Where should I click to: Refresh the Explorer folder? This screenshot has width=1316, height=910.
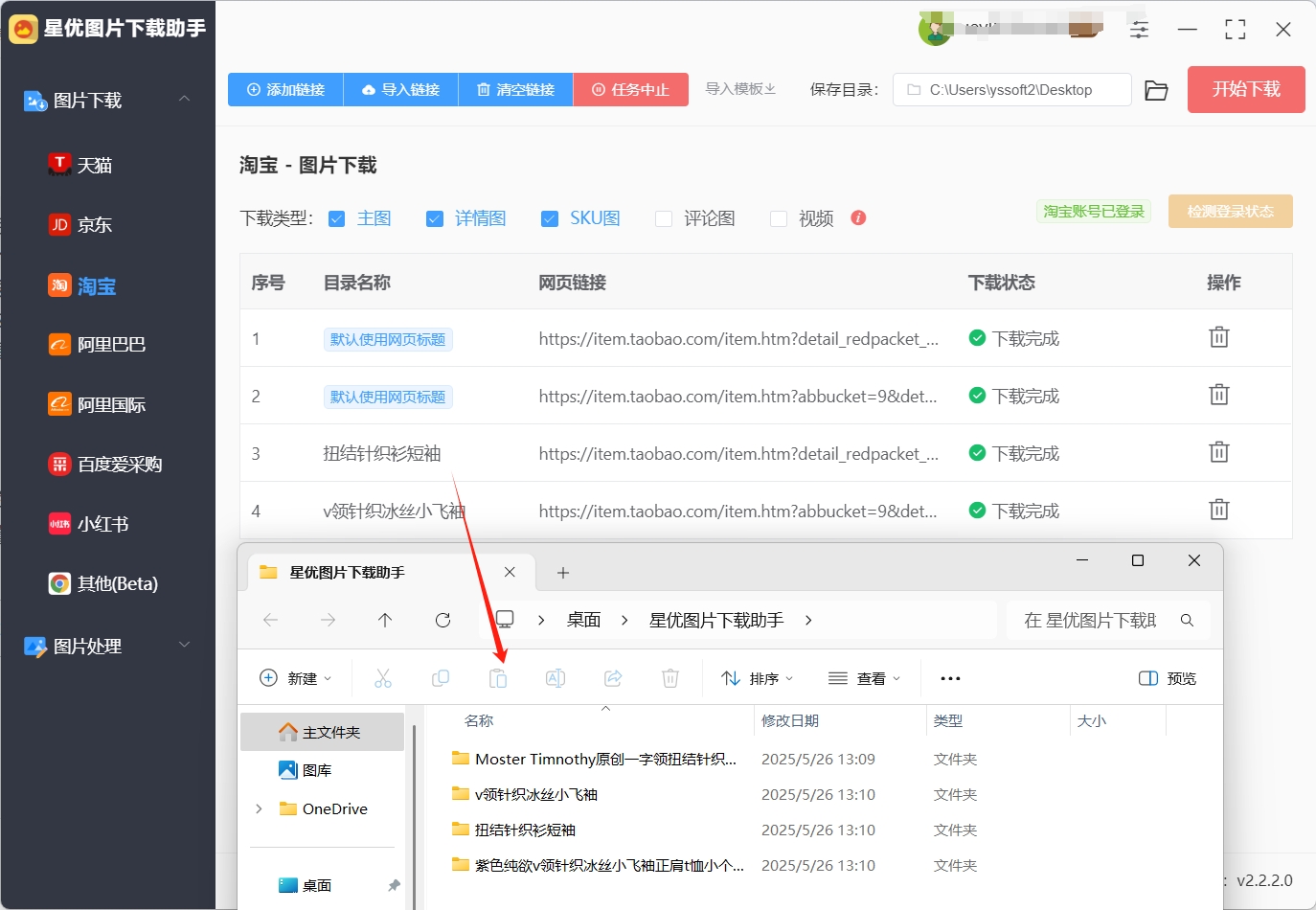[442, 621]
